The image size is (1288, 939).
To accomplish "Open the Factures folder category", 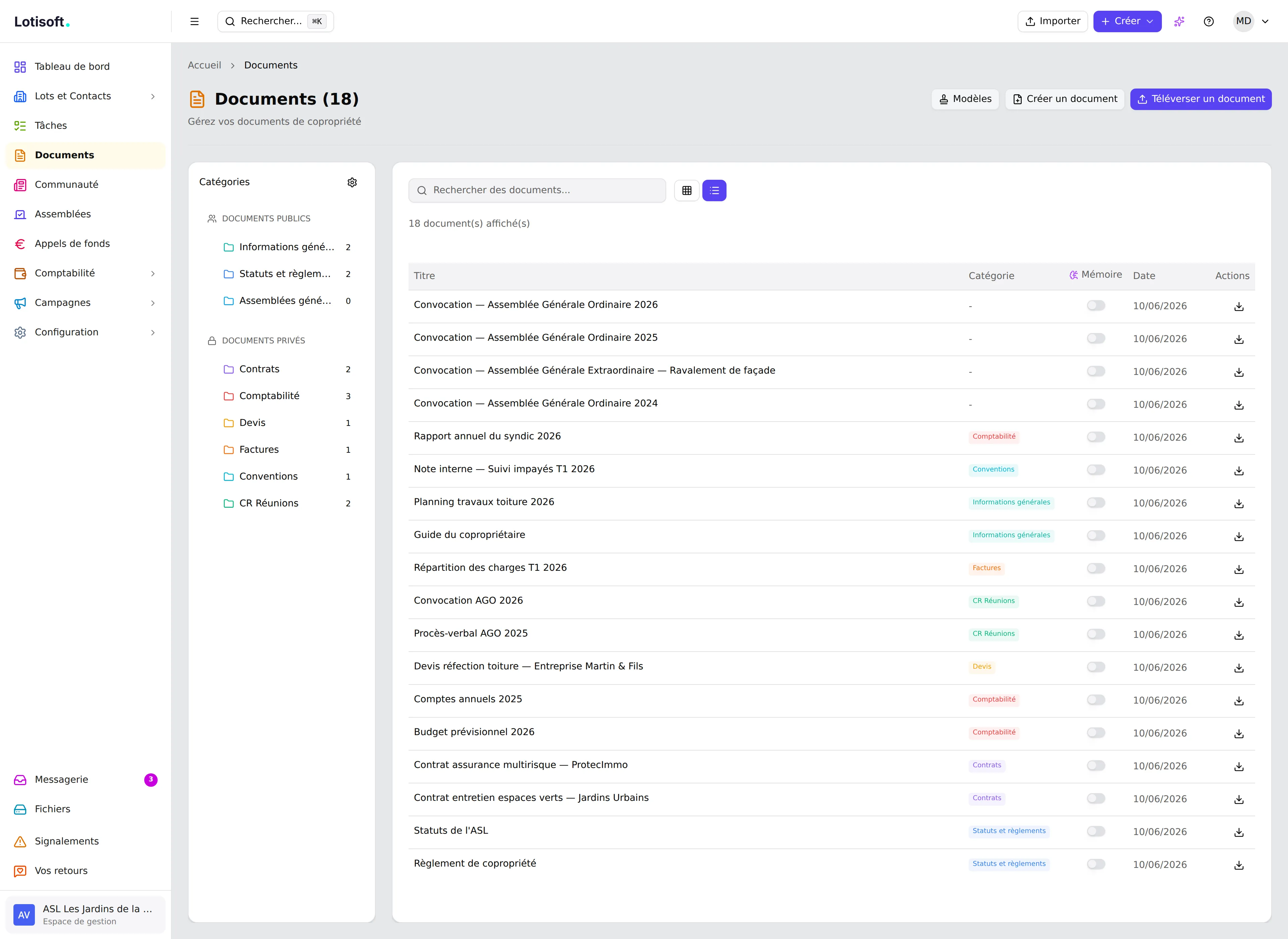I will click(x=287, y=450).
